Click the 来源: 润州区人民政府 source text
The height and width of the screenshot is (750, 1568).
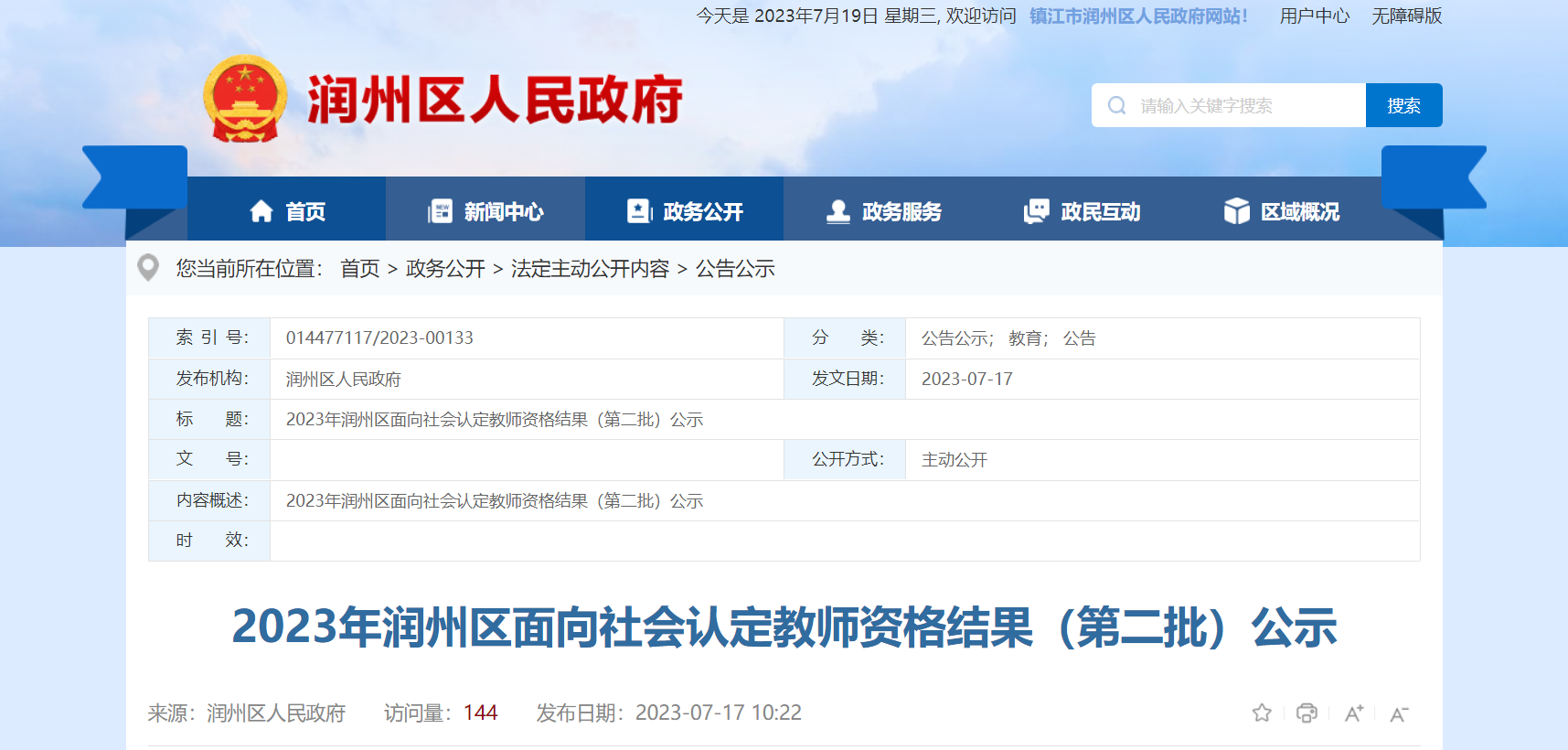pos(247,712)
